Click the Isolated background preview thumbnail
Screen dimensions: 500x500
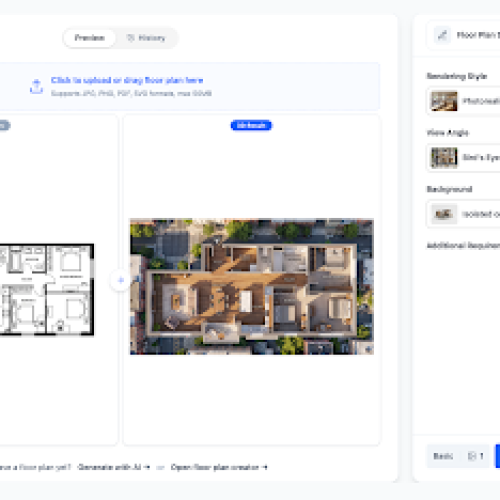(x=444, y=214)
